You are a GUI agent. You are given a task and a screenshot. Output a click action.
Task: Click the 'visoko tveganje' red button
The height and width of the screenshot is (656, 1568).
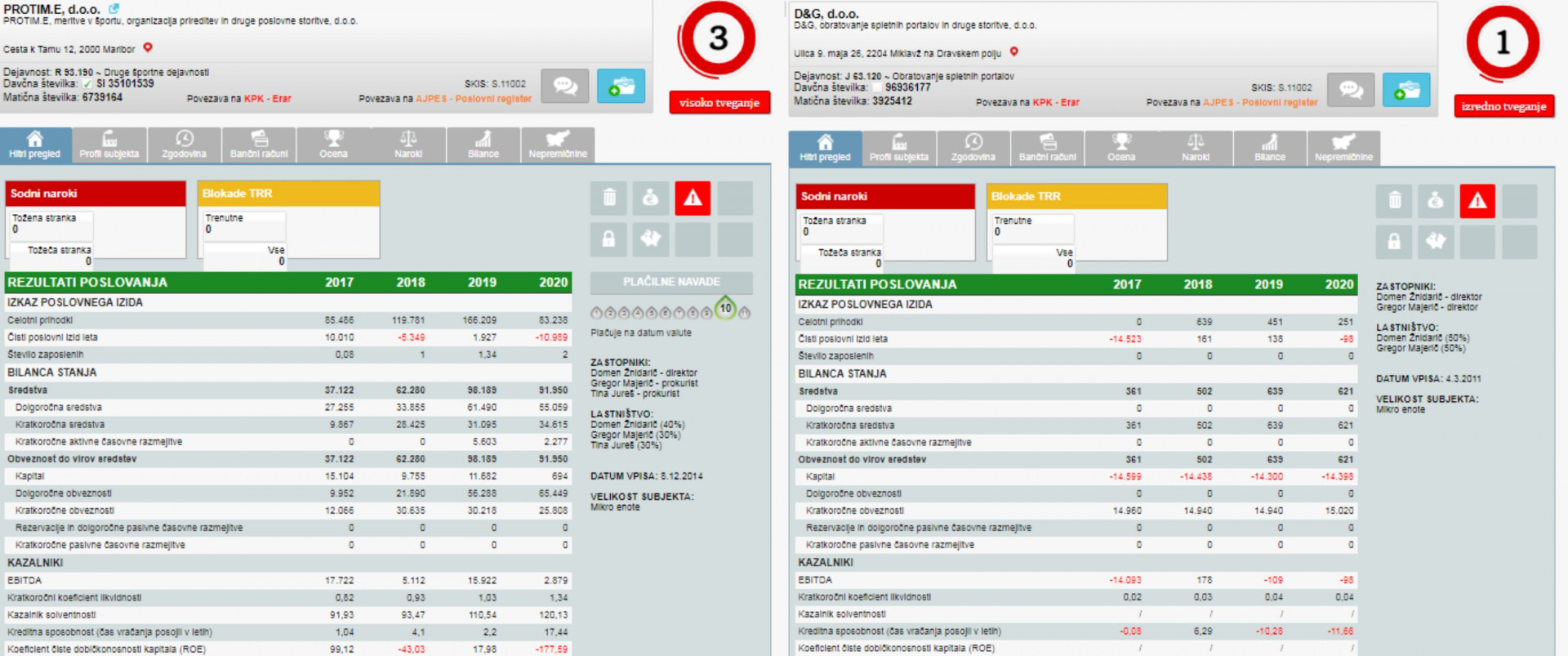(x=719, y=103)
